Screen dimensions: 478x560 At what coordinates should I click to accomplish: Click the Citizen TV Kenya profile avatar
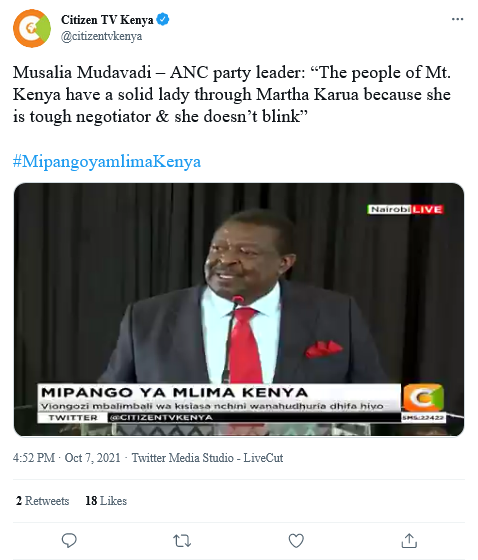click(32, 28)
